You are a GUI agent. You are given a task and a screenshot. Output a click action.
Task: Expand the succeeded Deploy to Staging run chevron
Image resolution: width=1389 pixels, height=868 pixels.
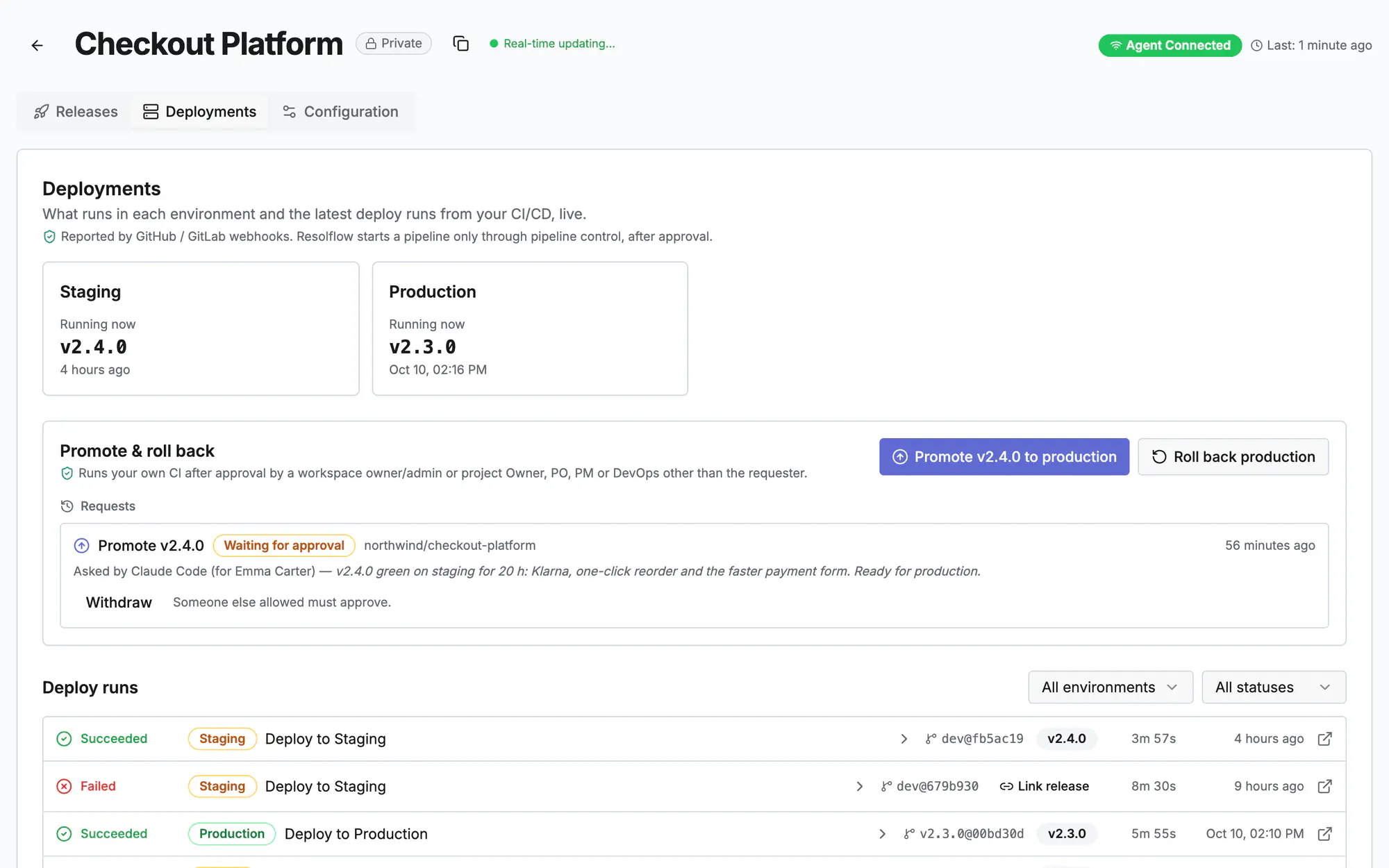904,739
